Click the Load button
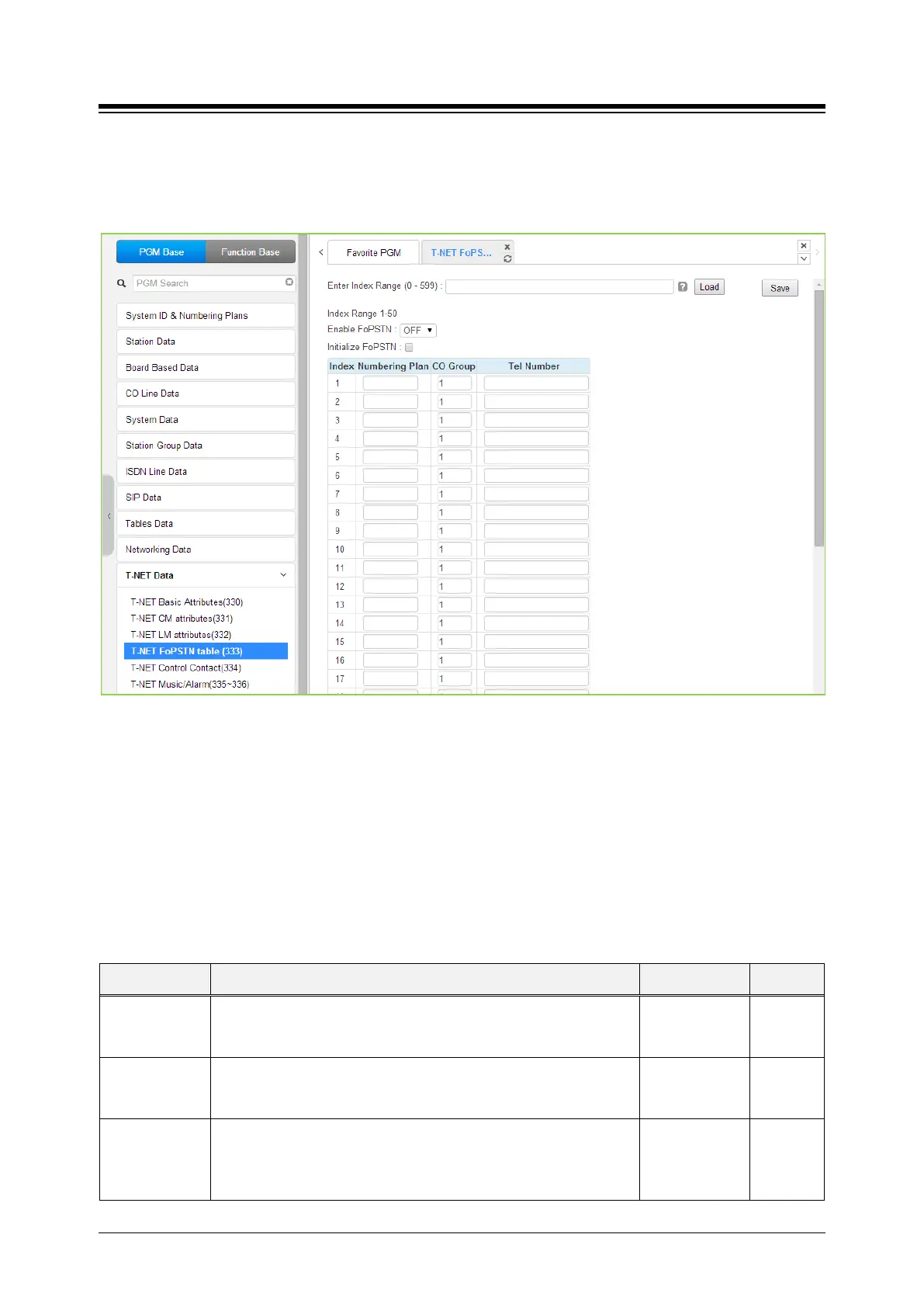Screen dimensions: 924x1307 point(709,287)
